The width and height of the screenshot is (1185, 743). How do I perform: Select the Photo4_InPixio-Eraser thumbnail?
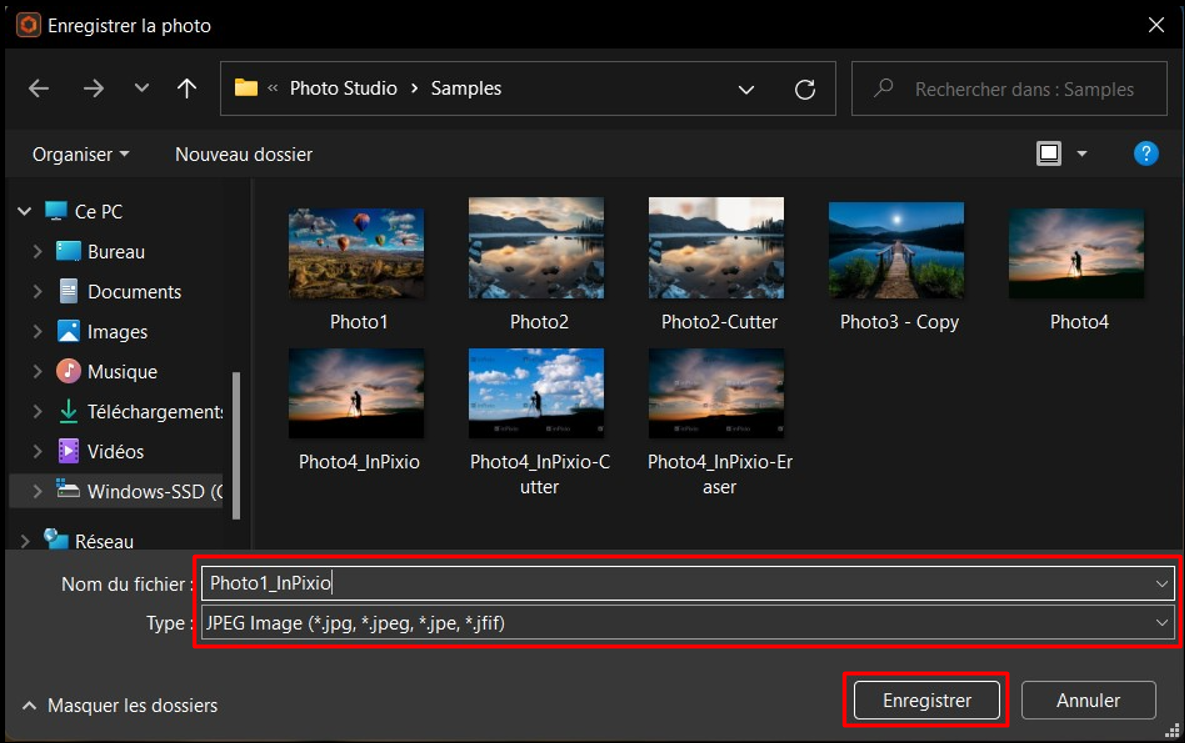tap(716, 393)
